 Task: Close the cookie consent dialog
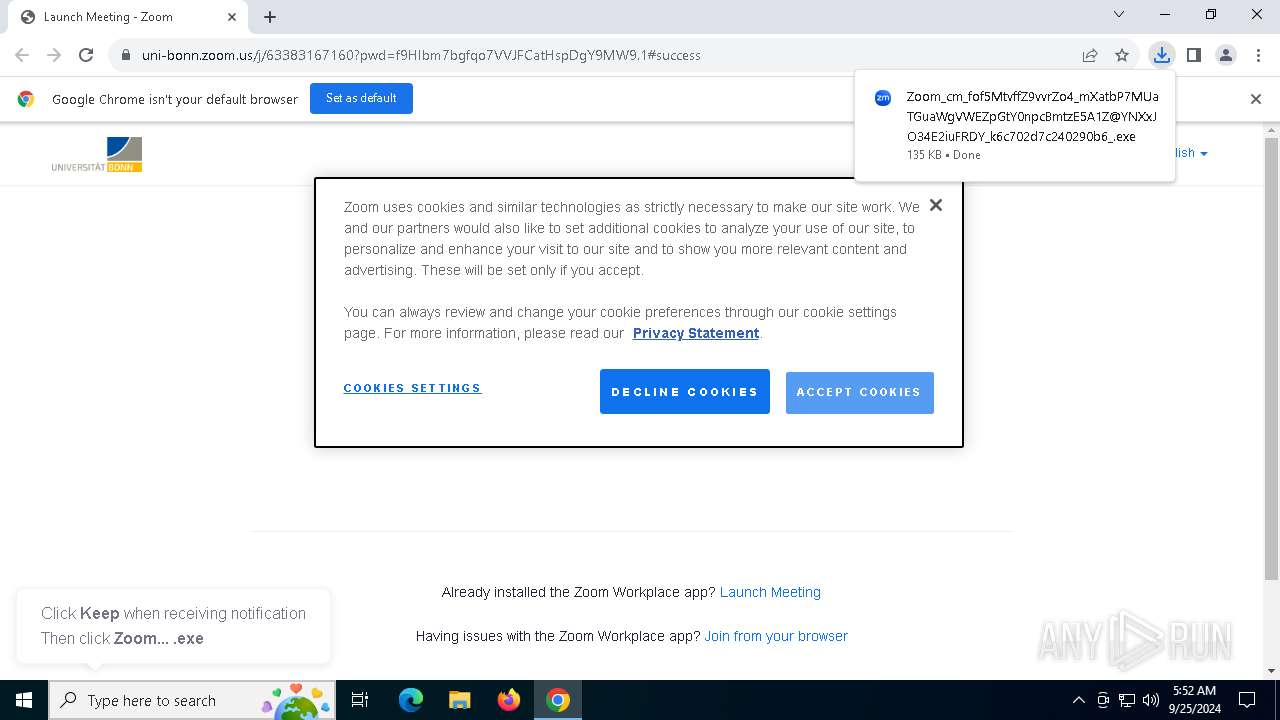coord(936,205)
